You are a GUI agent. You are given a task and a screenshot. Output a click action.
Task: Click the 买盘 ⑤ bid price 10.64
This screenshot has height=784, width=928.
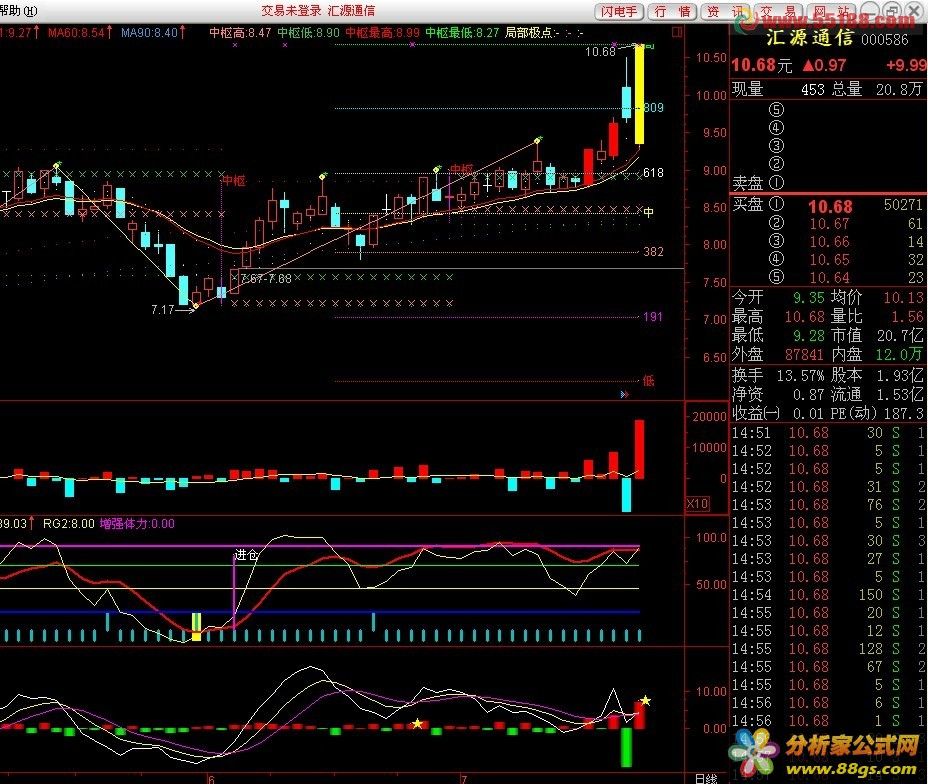click(x=830, y=277)
